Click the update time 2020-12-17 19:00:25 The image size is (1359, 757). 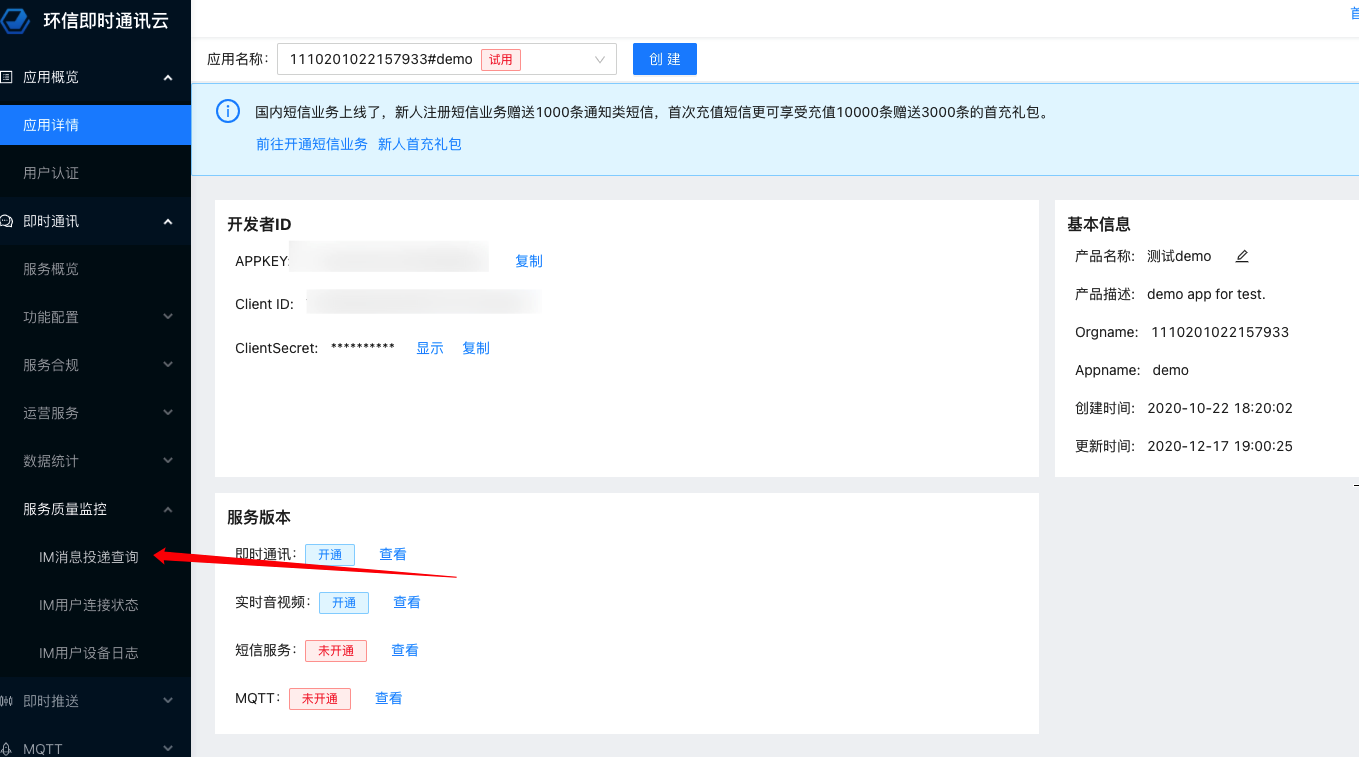tap(1220, 446)
